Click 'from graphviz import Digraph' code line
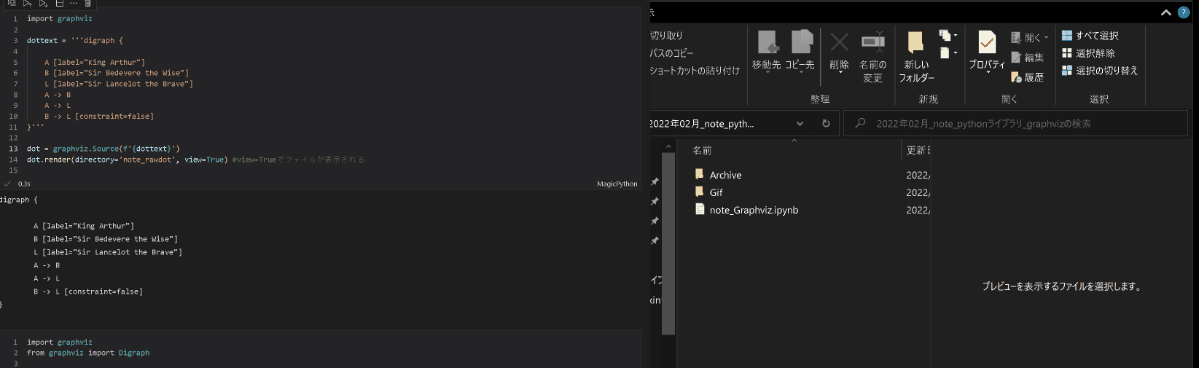Screen dimensions: 1199x368 tap(88, 353)
